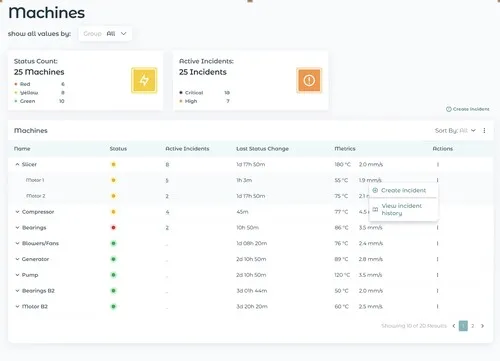Click the Name column header

[22, 149]
